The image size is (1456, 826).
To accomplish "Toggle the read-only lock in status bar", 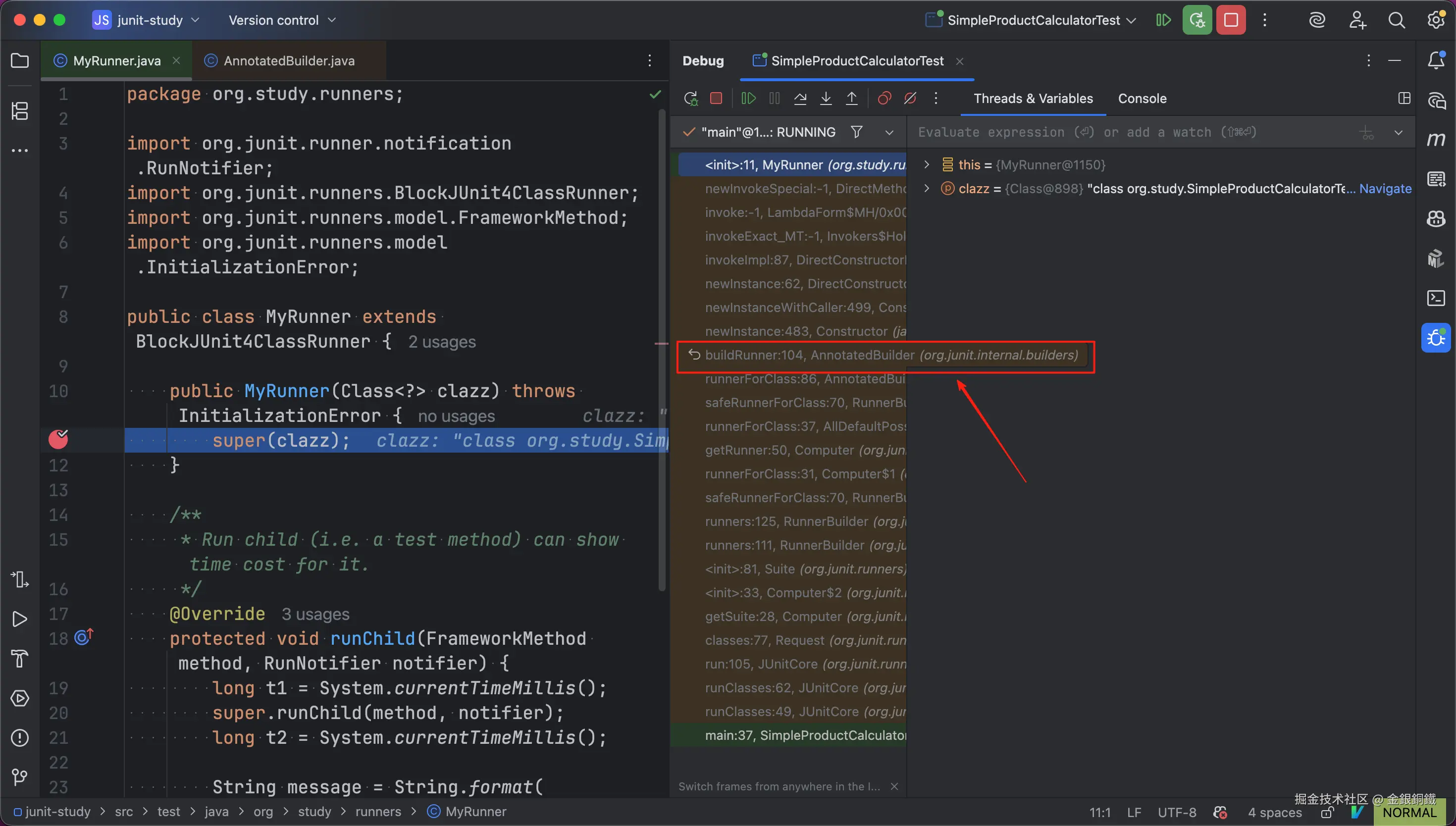I will click(x=1327, y=813).
